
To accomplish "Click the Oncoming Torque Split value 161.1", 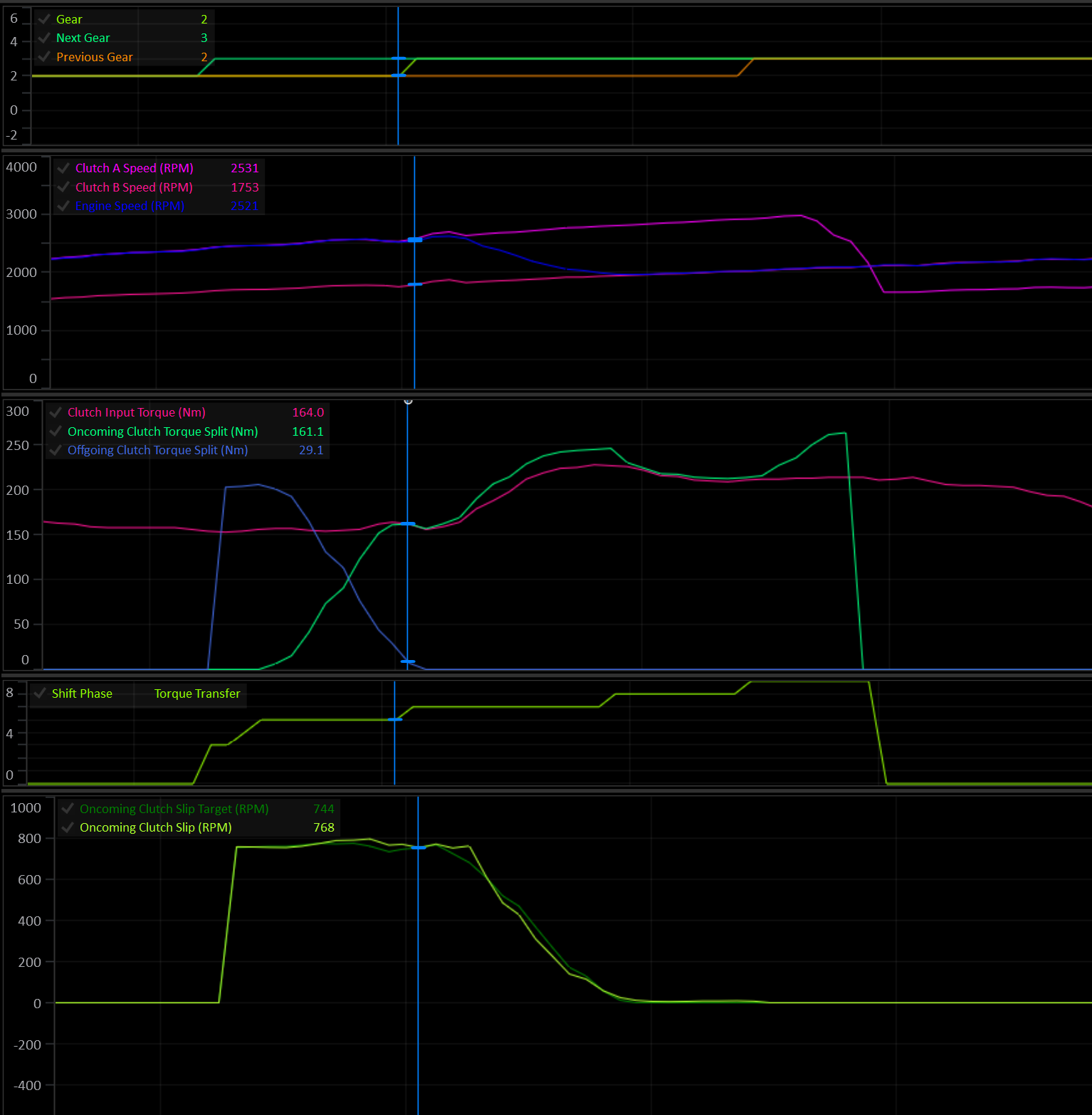I will pos(308,431).
